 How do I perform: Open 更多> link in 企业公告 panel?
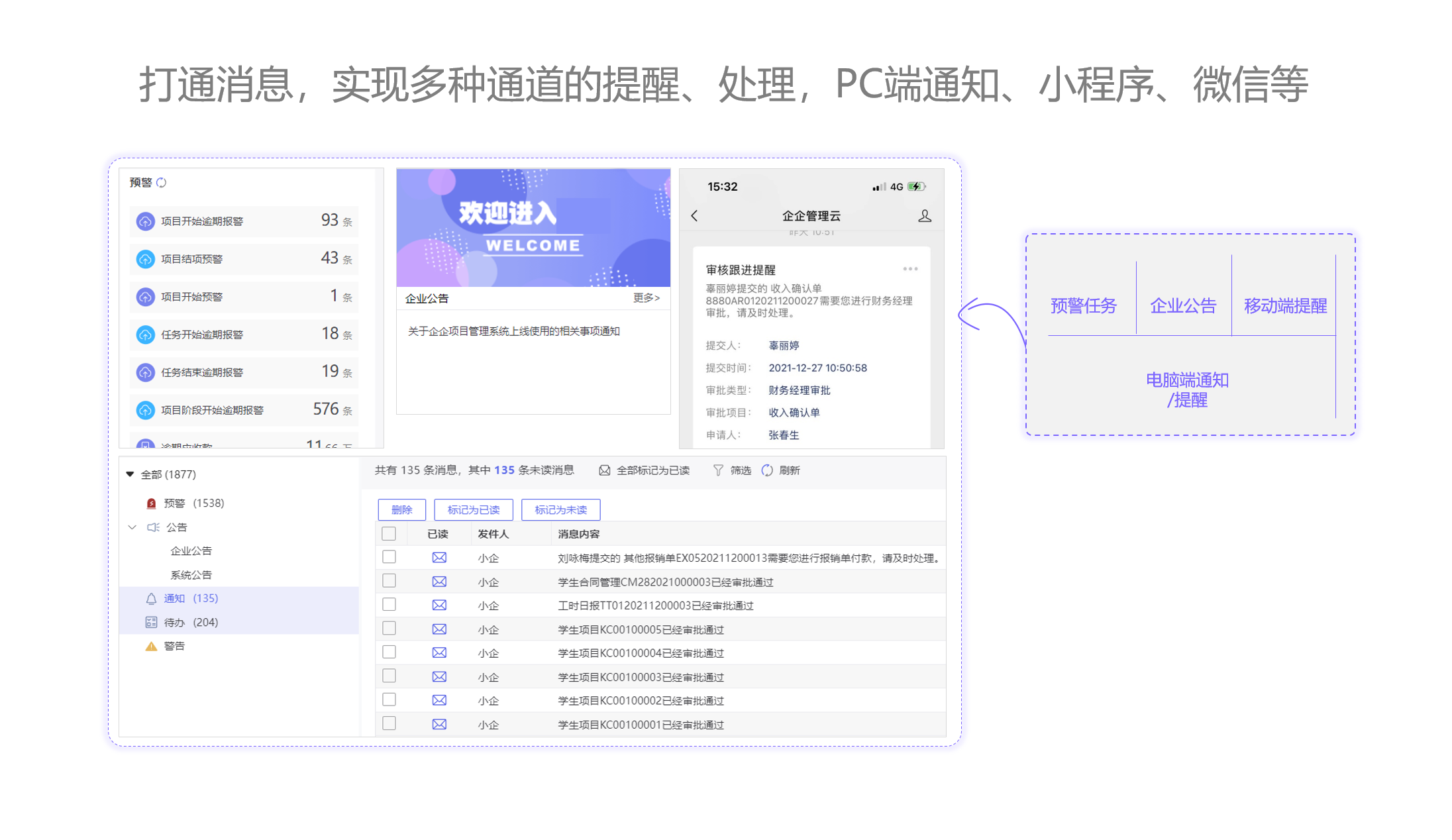646,298
